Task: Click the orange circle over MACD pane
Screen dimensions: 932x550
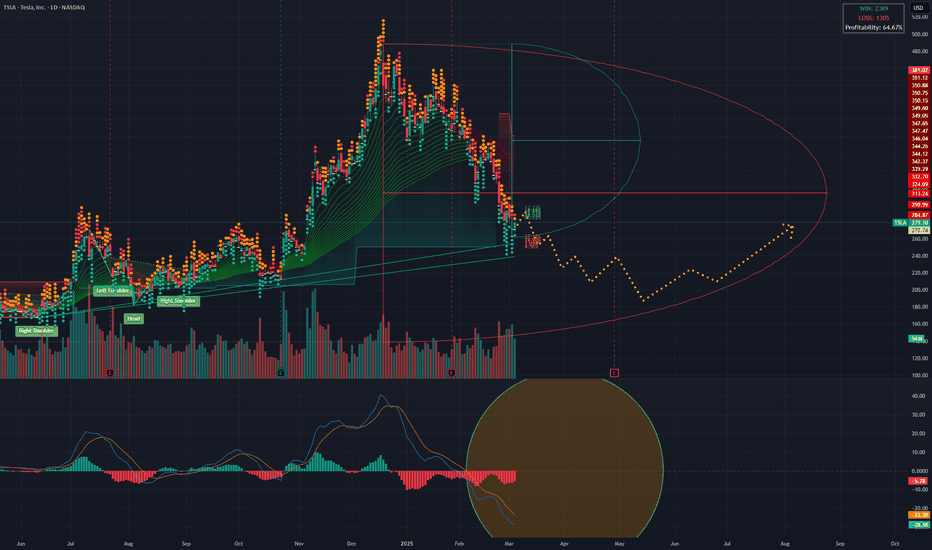Action: (565, 458)
